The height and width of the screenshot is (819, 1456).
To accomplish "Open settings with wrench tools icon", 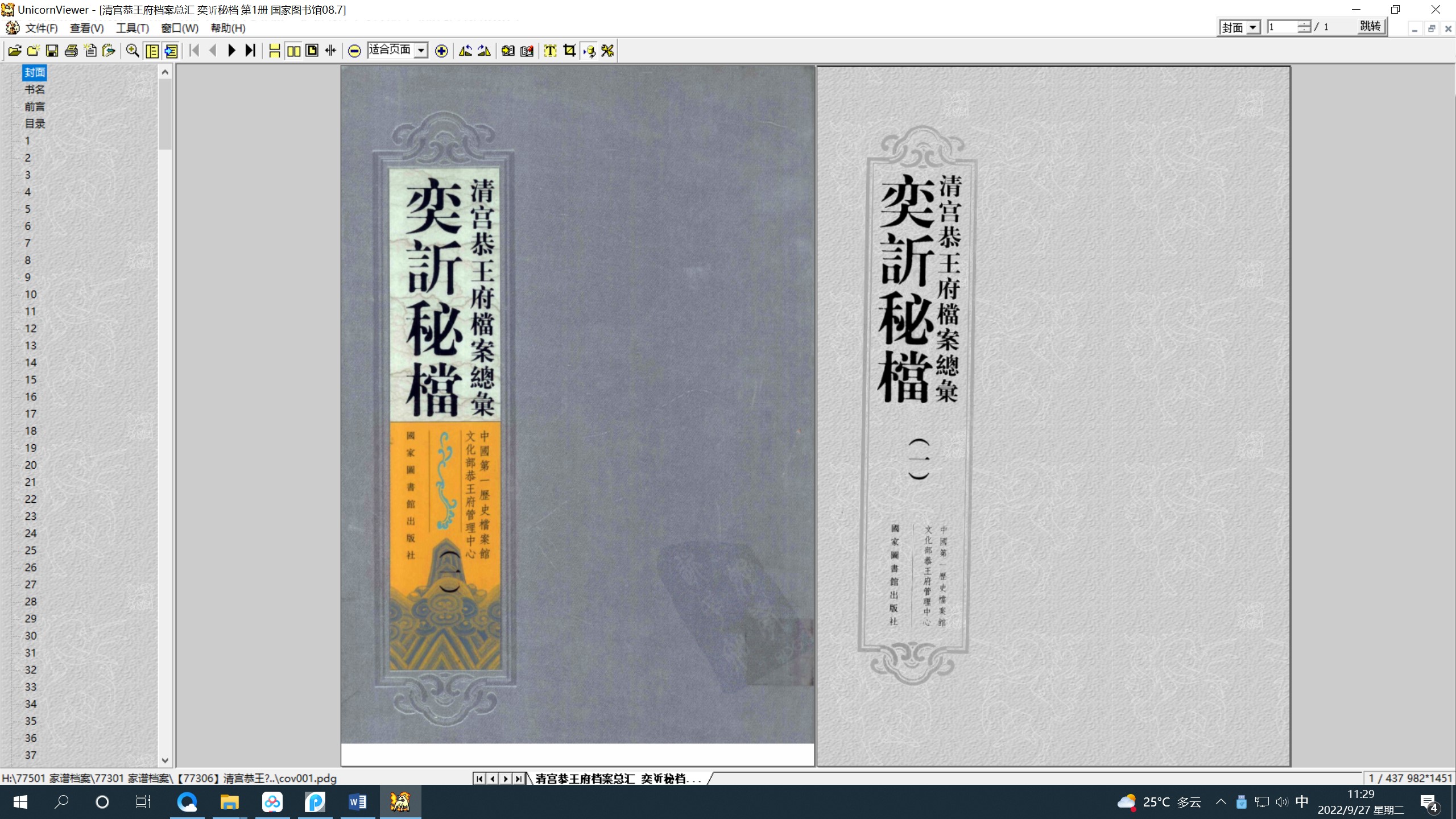I will (x=607, y=51).
